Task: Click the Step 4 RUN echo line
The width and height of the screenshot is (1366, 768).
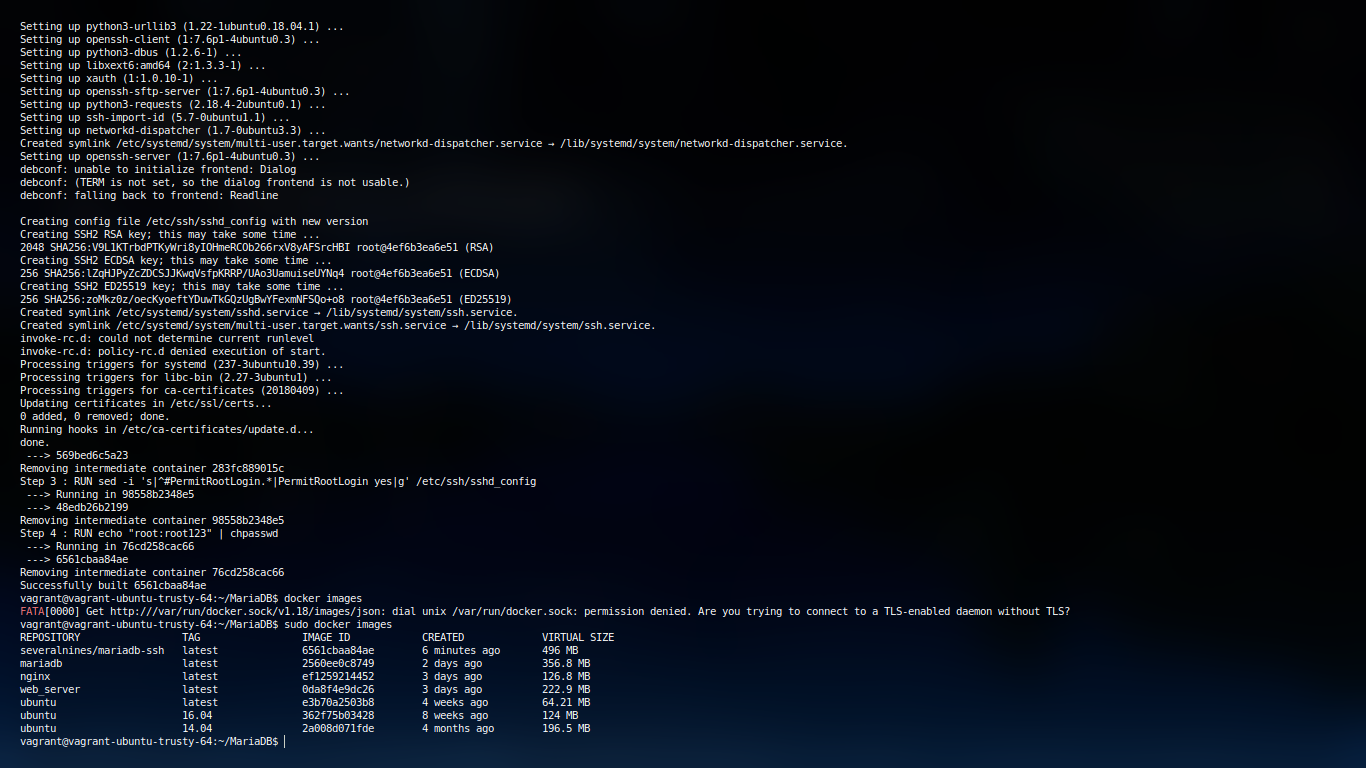Action: 149,534
